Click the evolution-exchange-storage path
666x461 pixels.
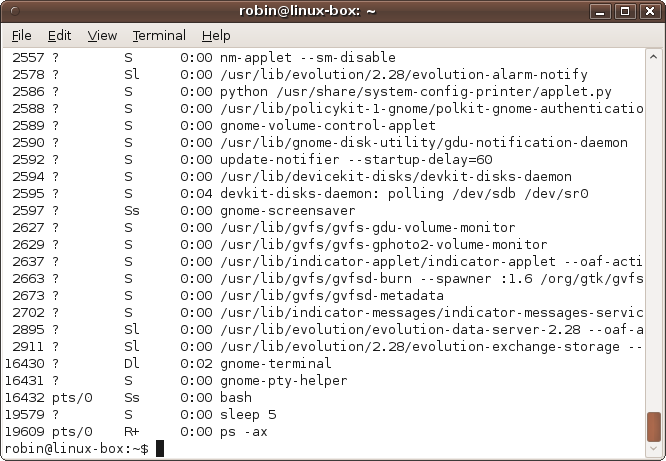click(x=432, y=346)
